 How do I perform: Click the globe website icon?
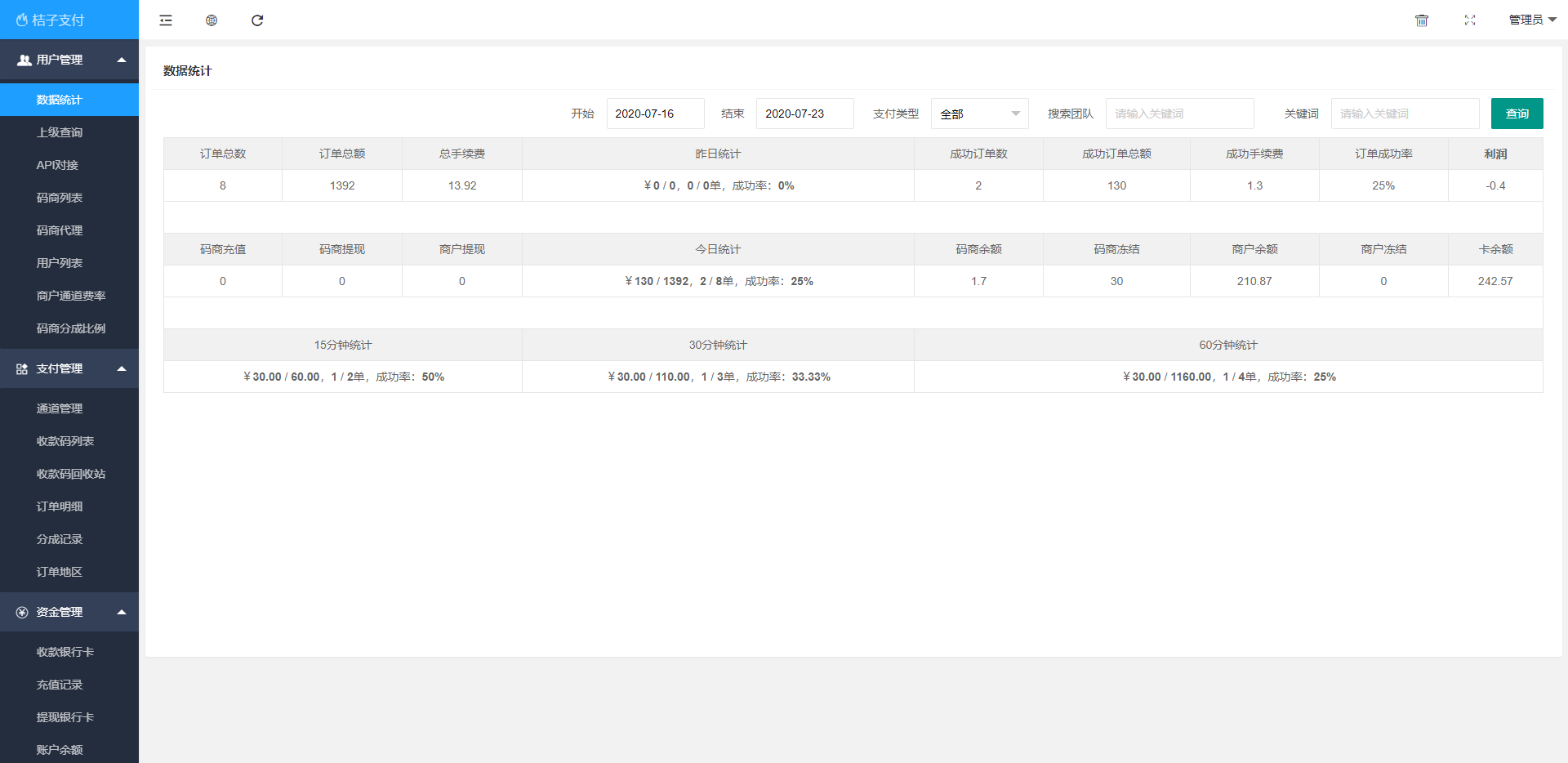(x=212, y=20)
